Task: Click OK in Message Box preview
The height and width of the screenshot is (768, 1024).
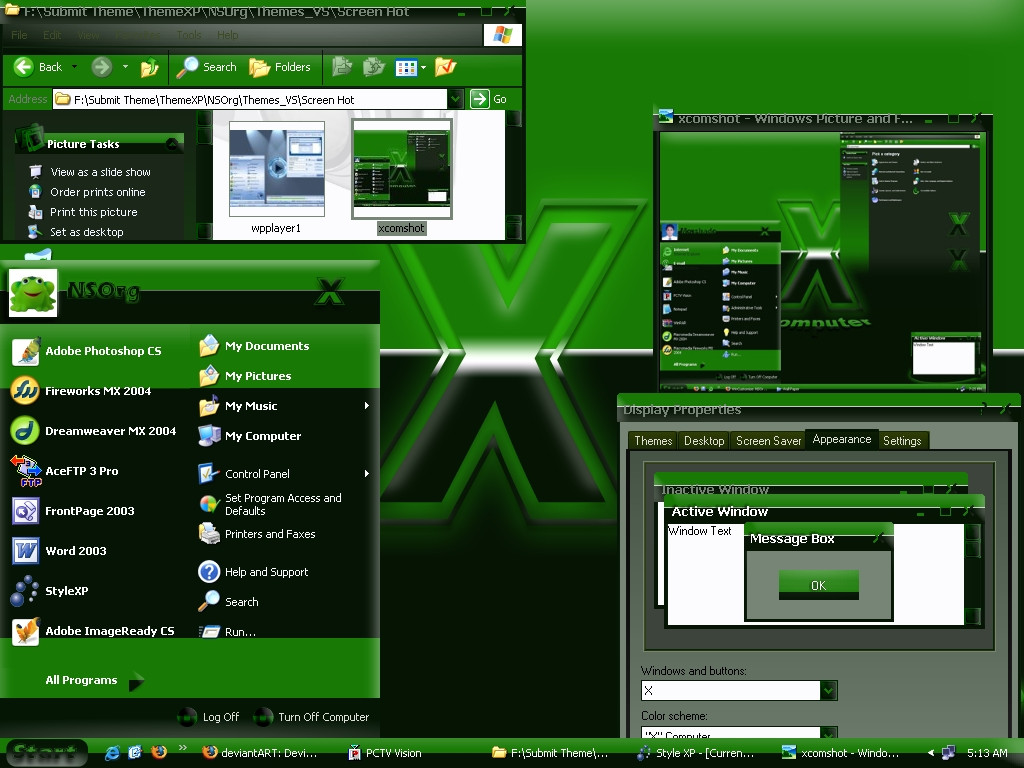Action: 818,584
